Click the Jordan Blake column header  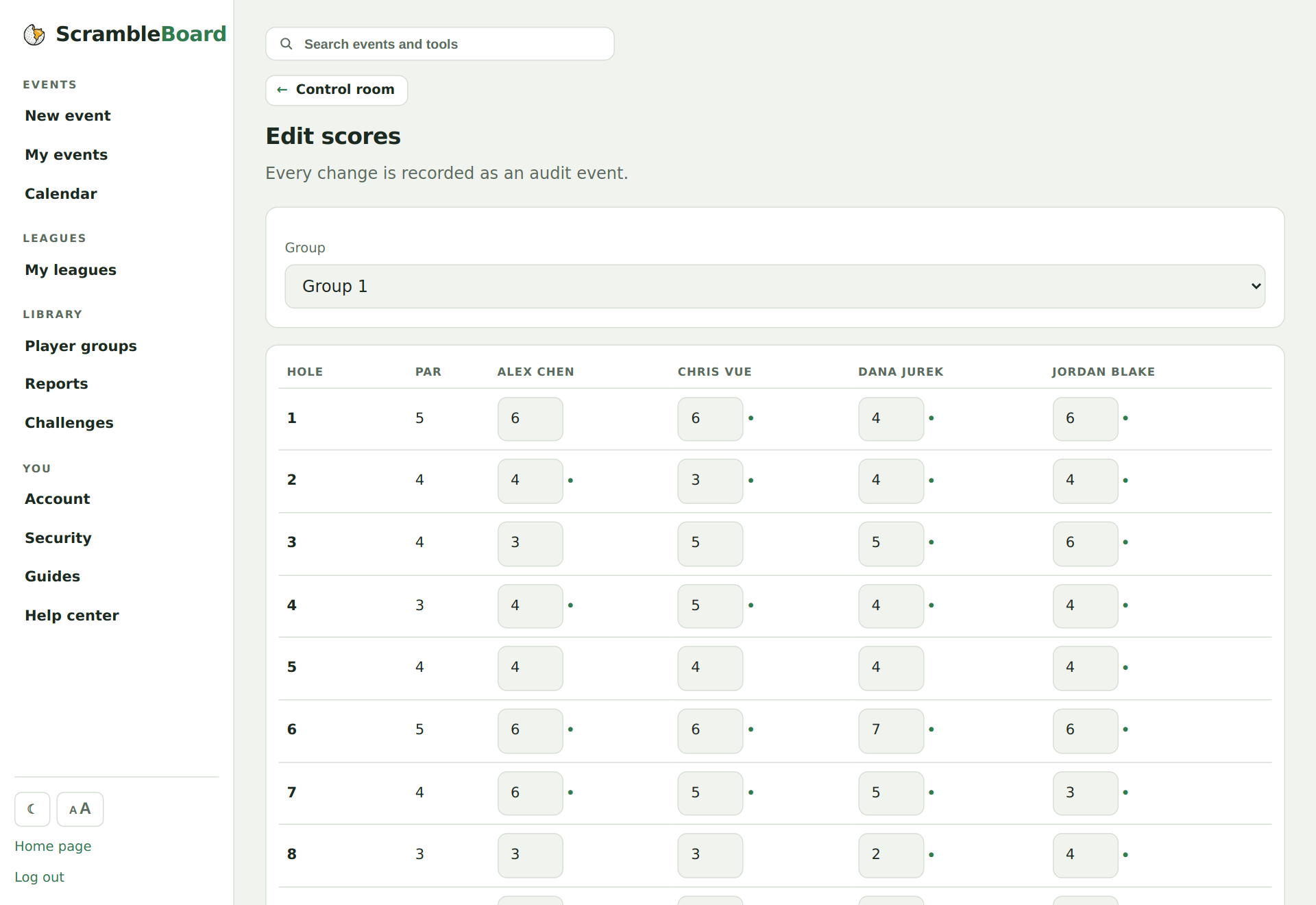point(1103,372)
